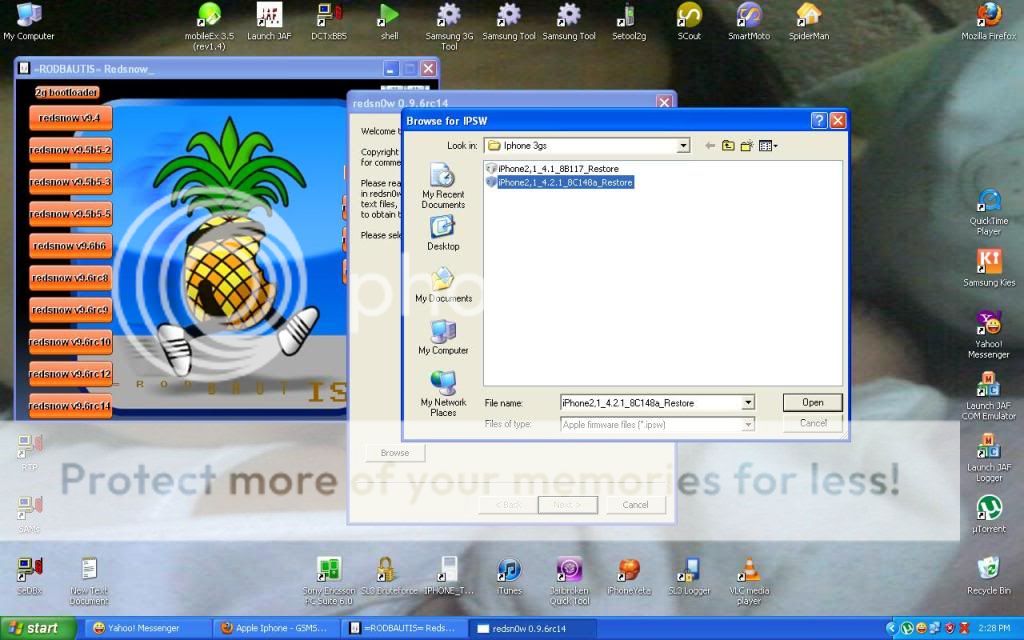Launch redsnow v9.6rc8 from the launcher
The width and height of the screenshot is (1024, 640).
pyautogui.click(x=70, y=278)
